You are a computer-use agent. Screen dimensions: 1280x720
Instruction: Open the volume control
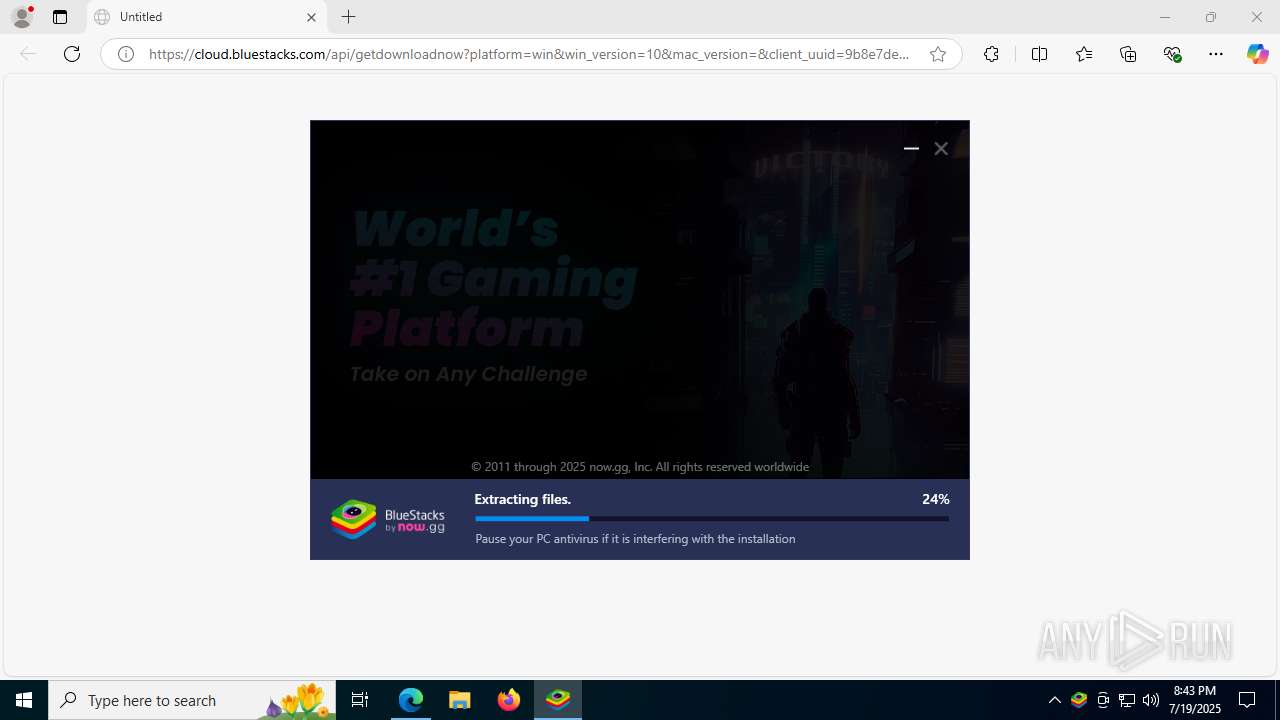coord(1151,700)
